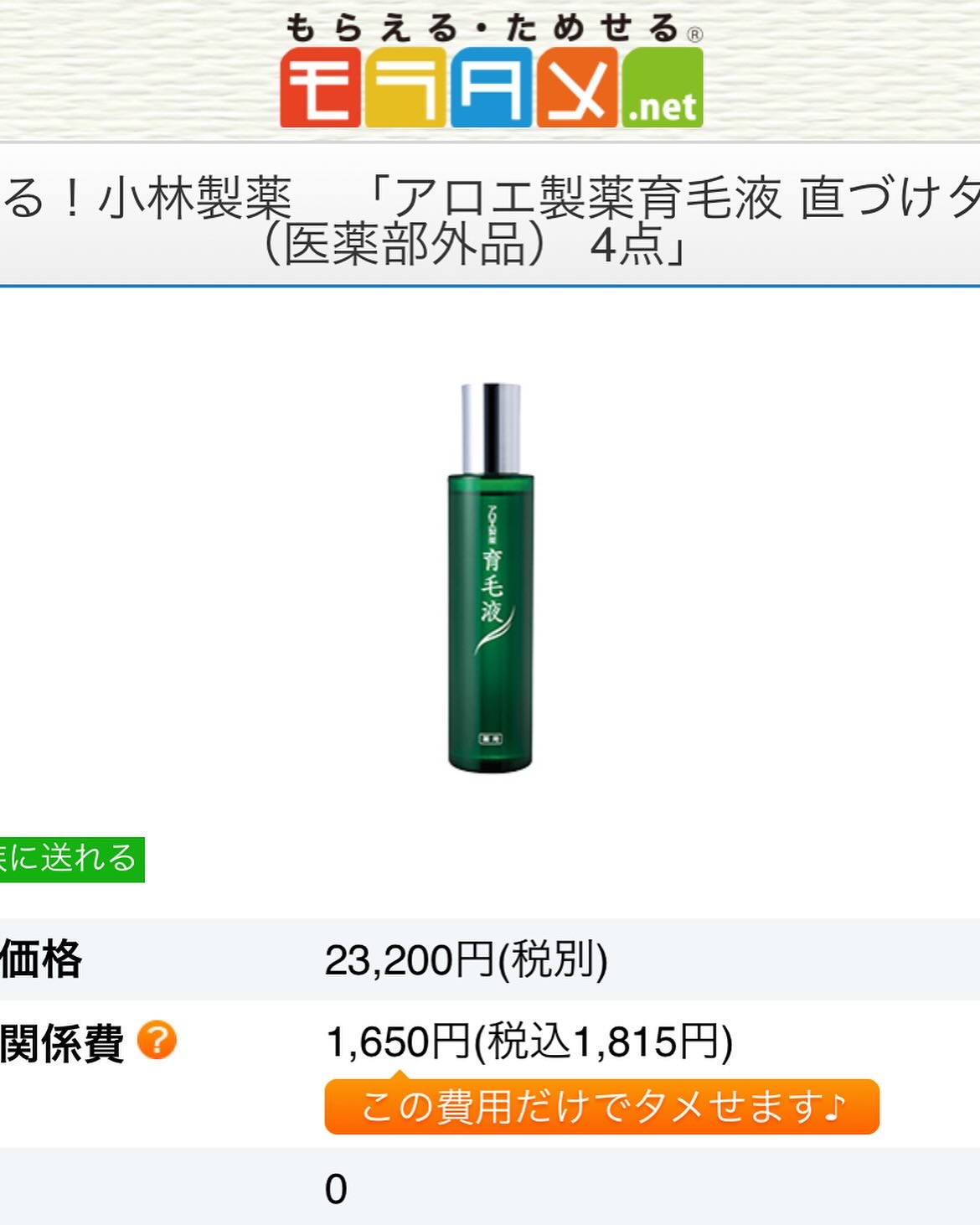Click the 1,650円(税込1,815円) fee value
980x1225 pixels.
(529, 1042)
